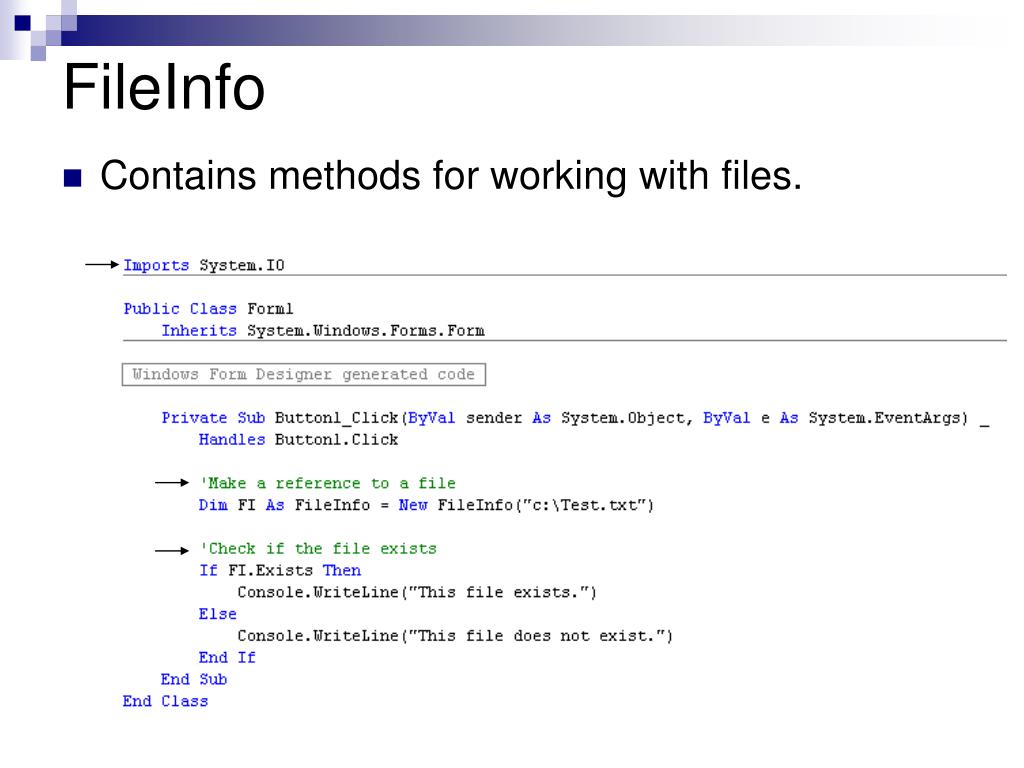Expand the Windows Form Designer generated code region
The image size is (1024, 768).
[304, 374]
